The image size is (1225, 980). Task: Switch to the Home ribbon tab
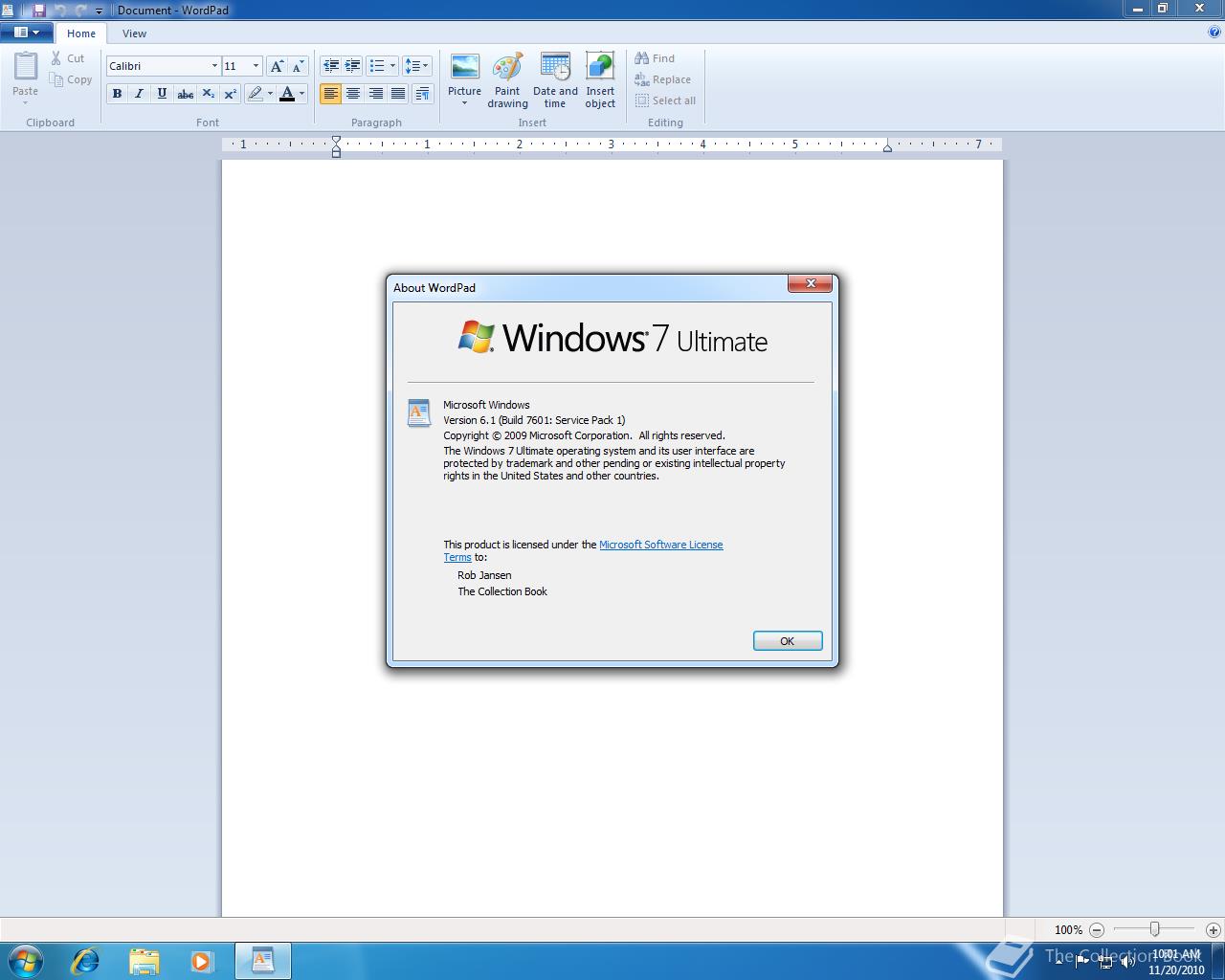pyautogui.click(x=81, y=33)
